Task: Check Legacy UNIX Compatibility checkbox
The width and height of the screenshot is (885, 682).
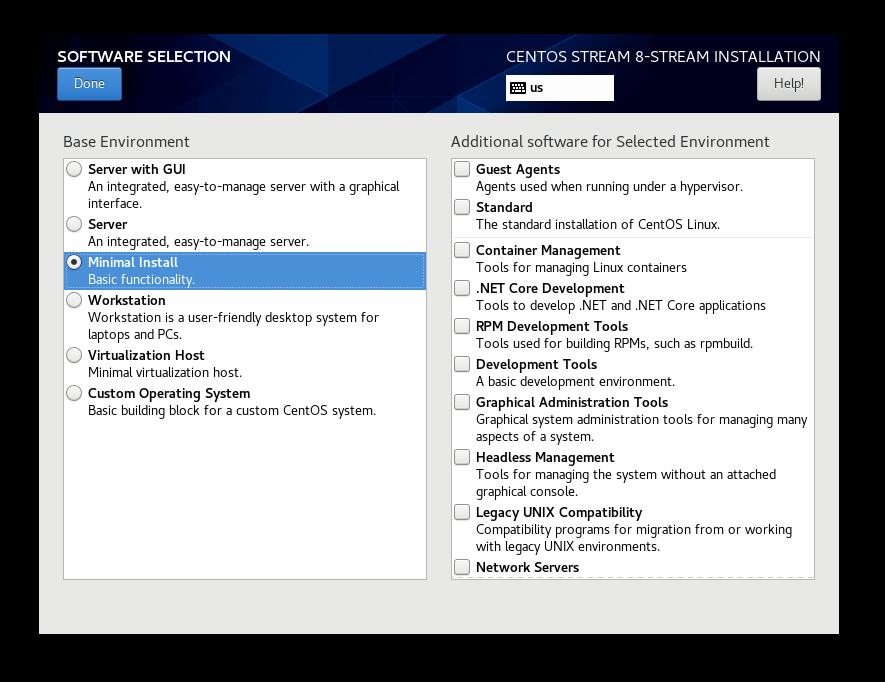Action: tap(462, 512)
